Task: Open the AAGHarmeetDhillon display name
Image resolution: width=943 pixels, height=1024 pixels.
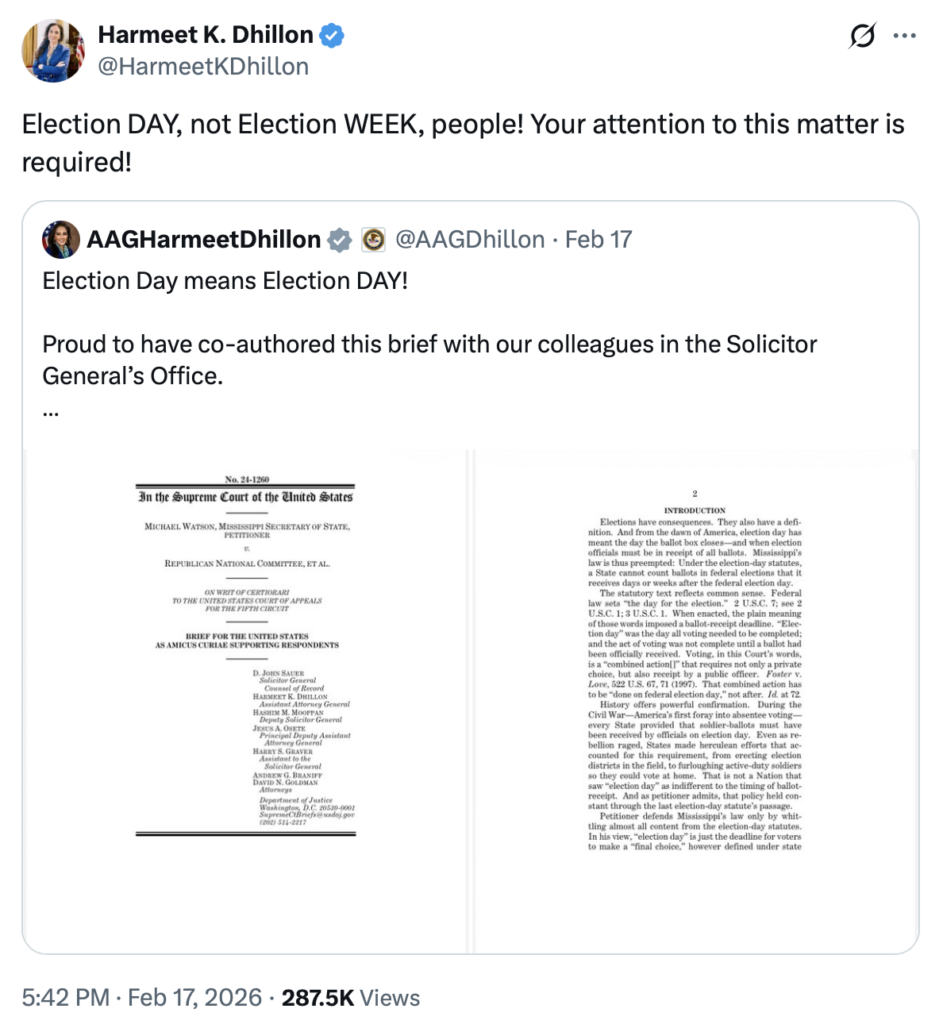Action: point(204,240)
